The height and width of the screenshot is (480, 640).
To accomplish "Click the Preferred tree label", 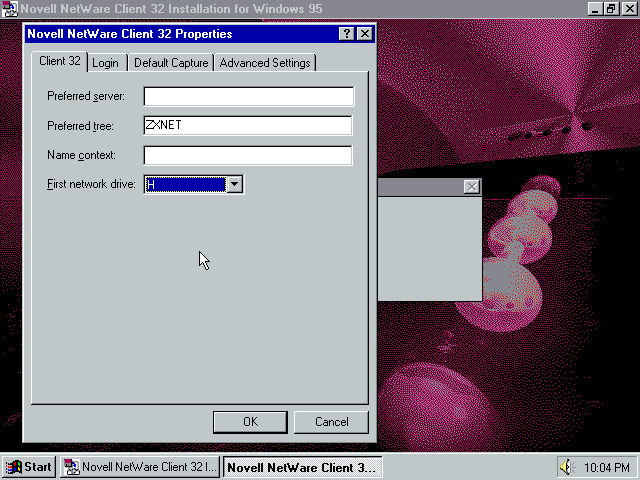I will click(80, 126).
